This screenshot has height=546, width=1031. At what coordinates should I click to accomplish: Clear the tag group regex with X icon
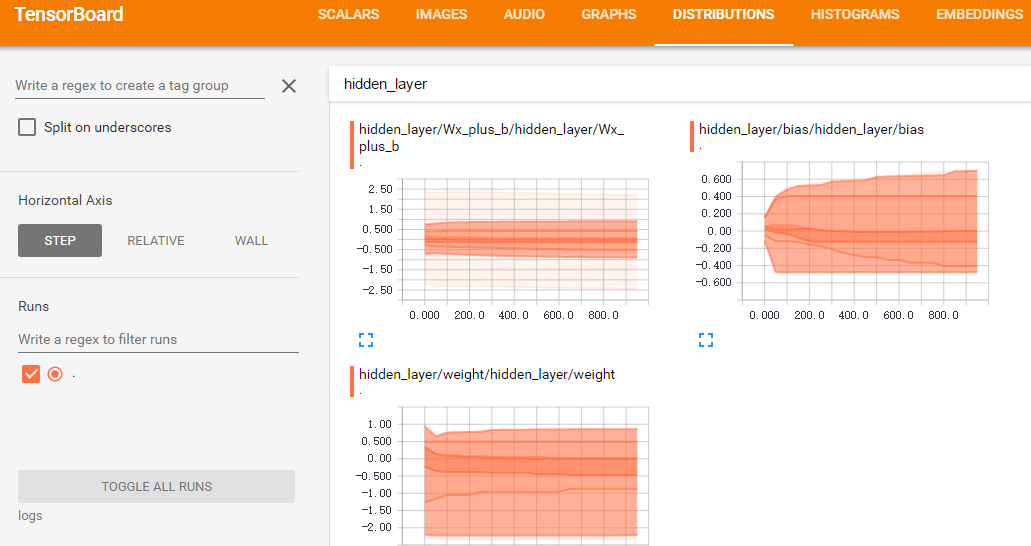[x=289, y=86]
